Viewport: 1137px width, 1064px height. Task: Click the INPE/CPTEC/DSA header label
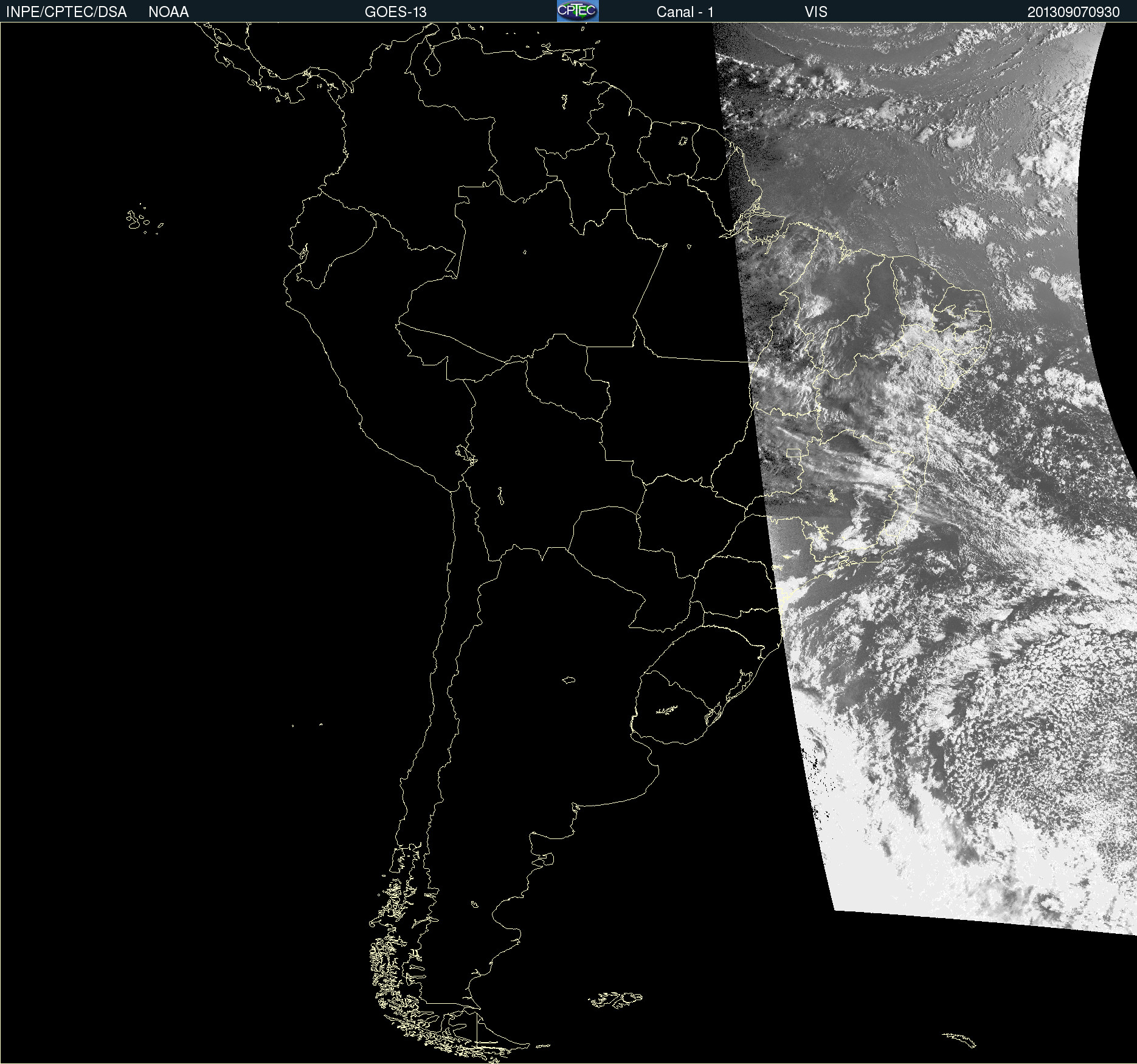tap(66, 12)
